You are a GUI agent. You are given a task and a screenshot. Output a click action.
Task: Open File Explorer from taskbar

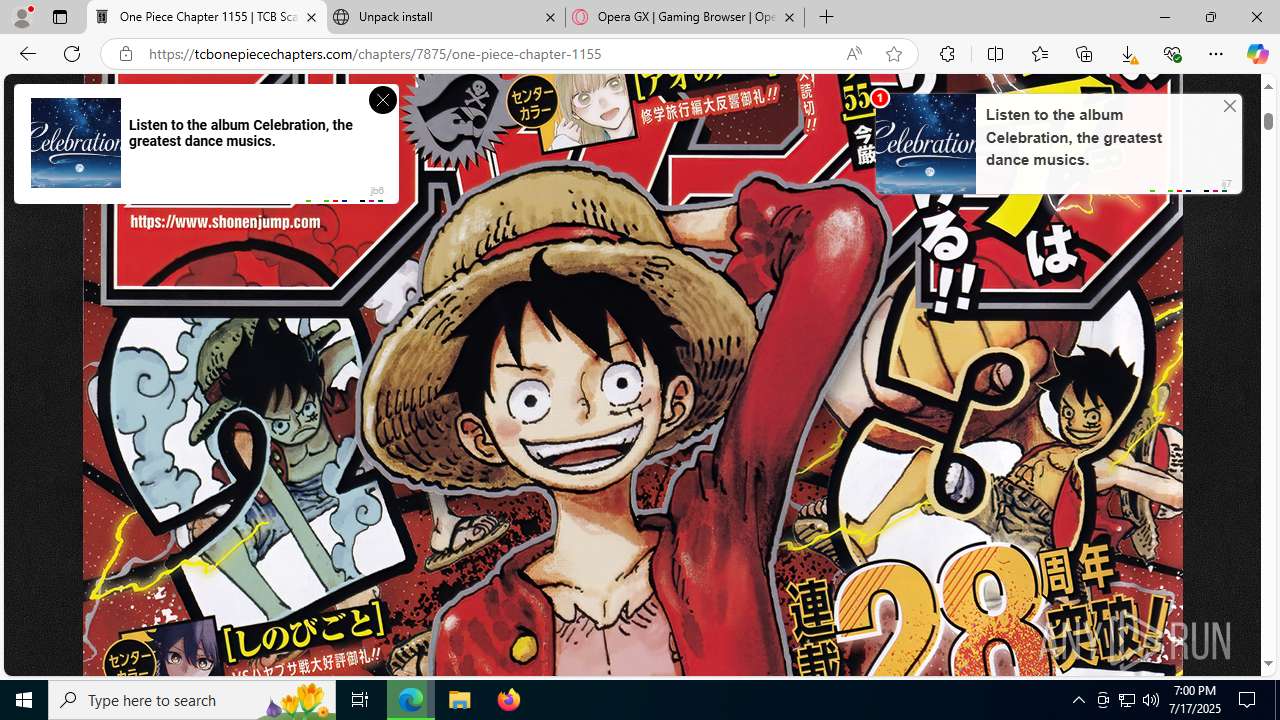[x=459, y=700]
